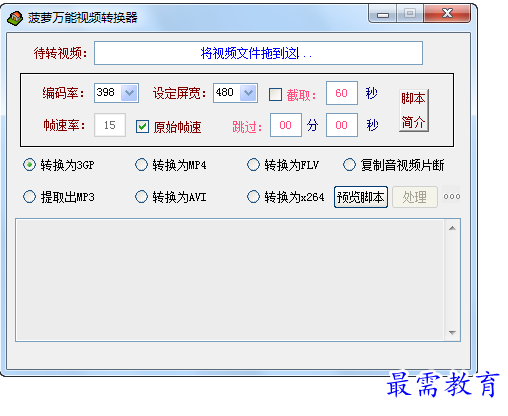Click the 截取 seconds field showing 60

[x=342, y=93]
